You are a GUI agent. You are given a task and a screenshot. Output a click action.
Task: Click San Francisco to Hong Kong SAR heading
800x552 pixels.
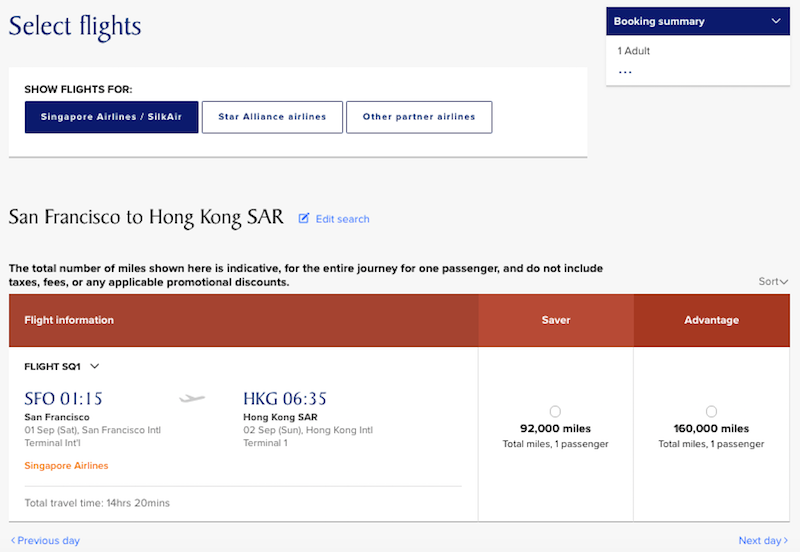[146, 217]
